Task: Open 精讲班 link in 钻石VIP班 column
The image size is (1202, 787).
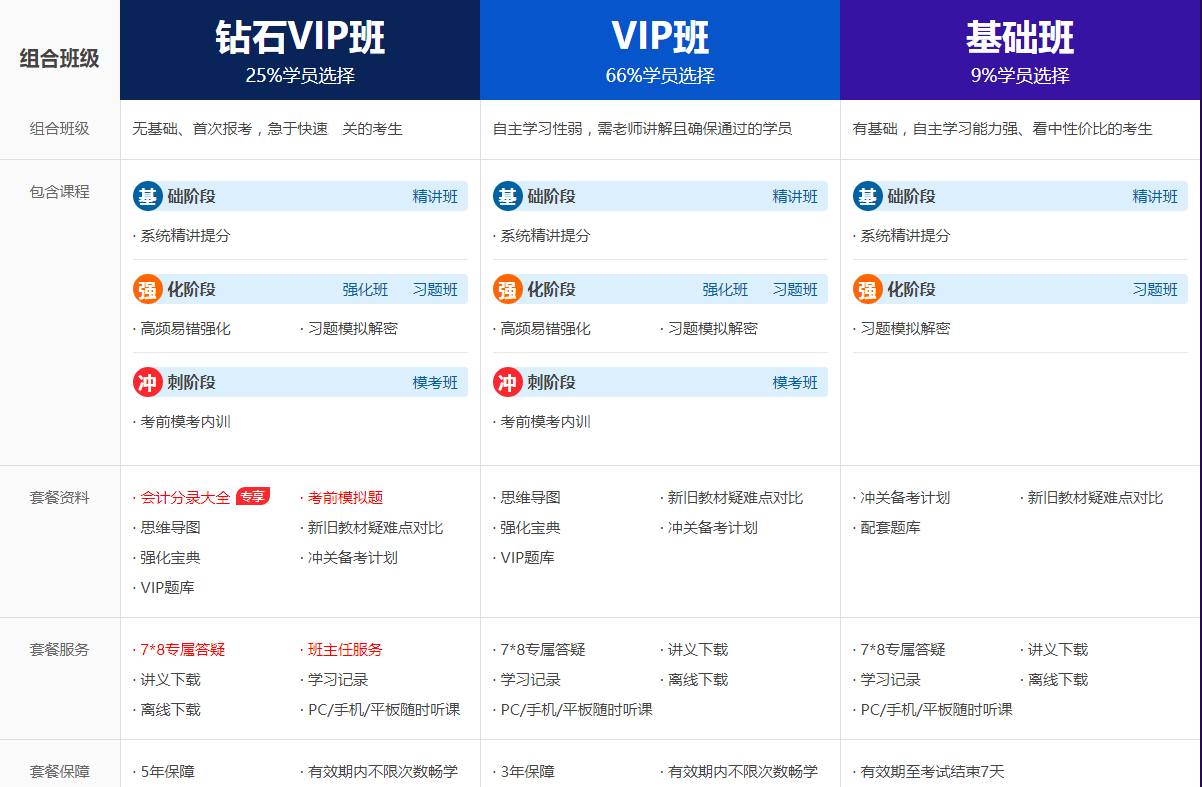Action: pos(435,197)
